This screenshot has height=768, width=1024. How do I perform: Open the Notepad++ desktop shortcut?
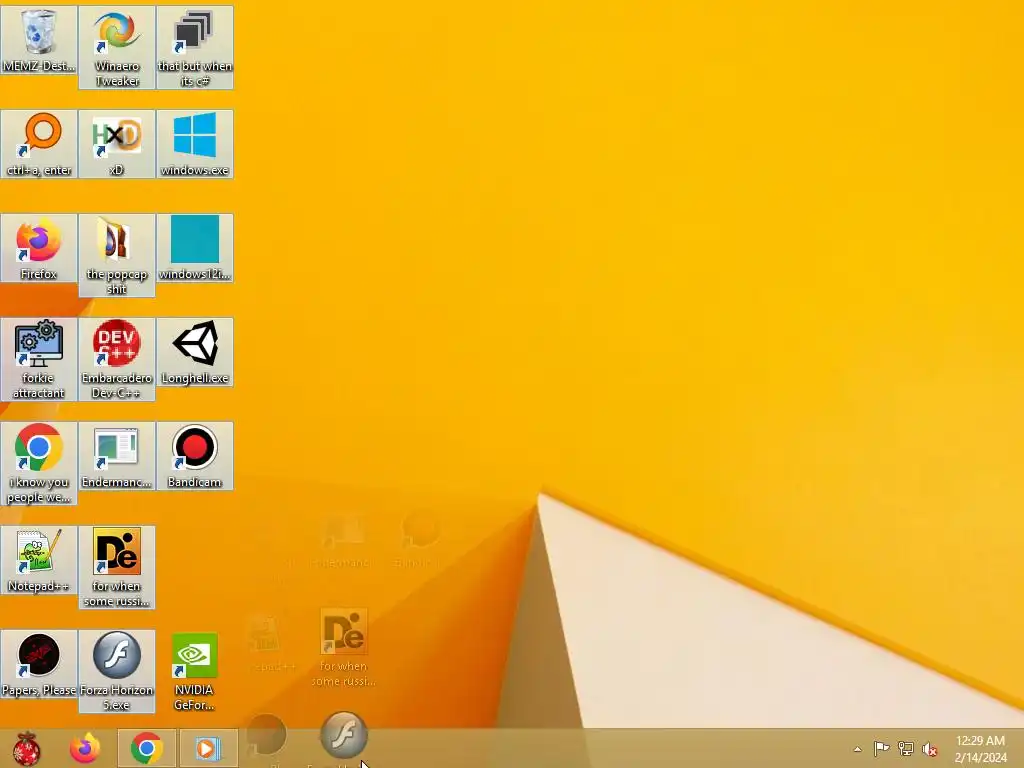(x=39, y=560)
